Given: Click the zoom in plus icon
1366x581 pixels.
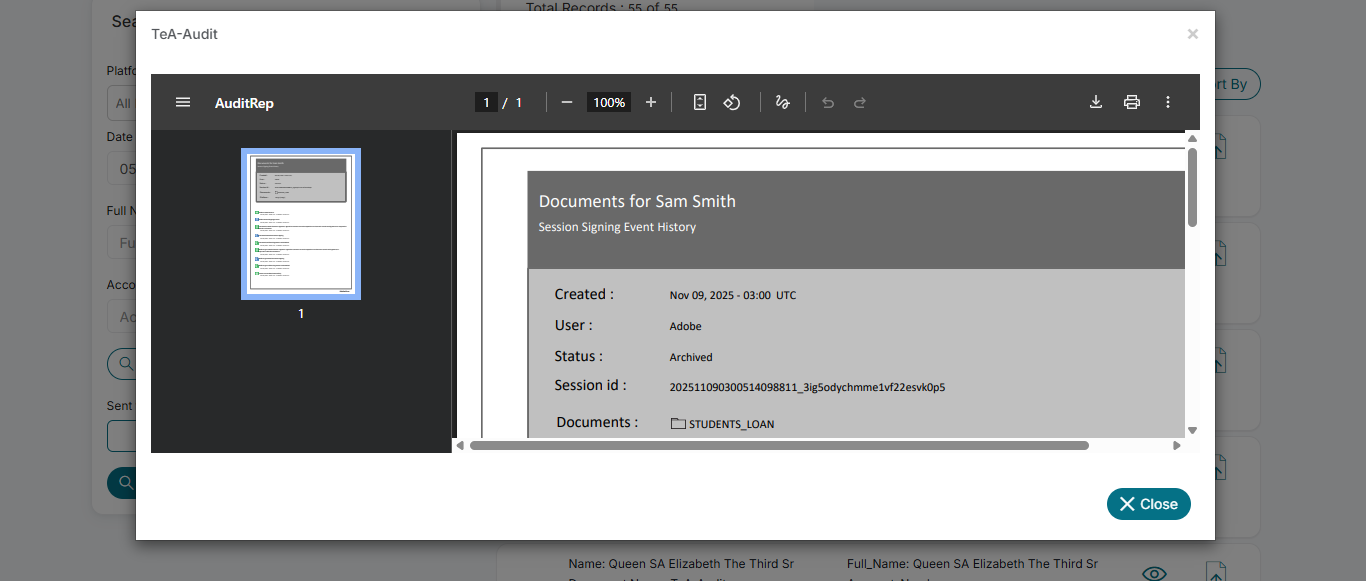Looking at the screenshot, I should coord(651,102).
